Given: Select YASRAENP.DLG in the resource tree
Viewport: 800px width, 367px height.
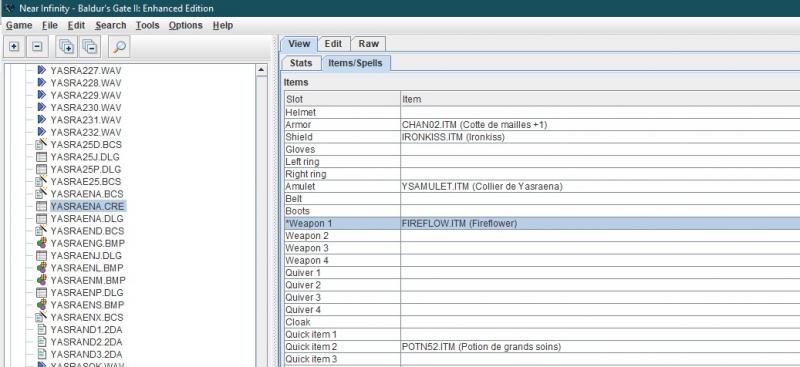Looking at the screenshot, I should [x=86, y=292].
